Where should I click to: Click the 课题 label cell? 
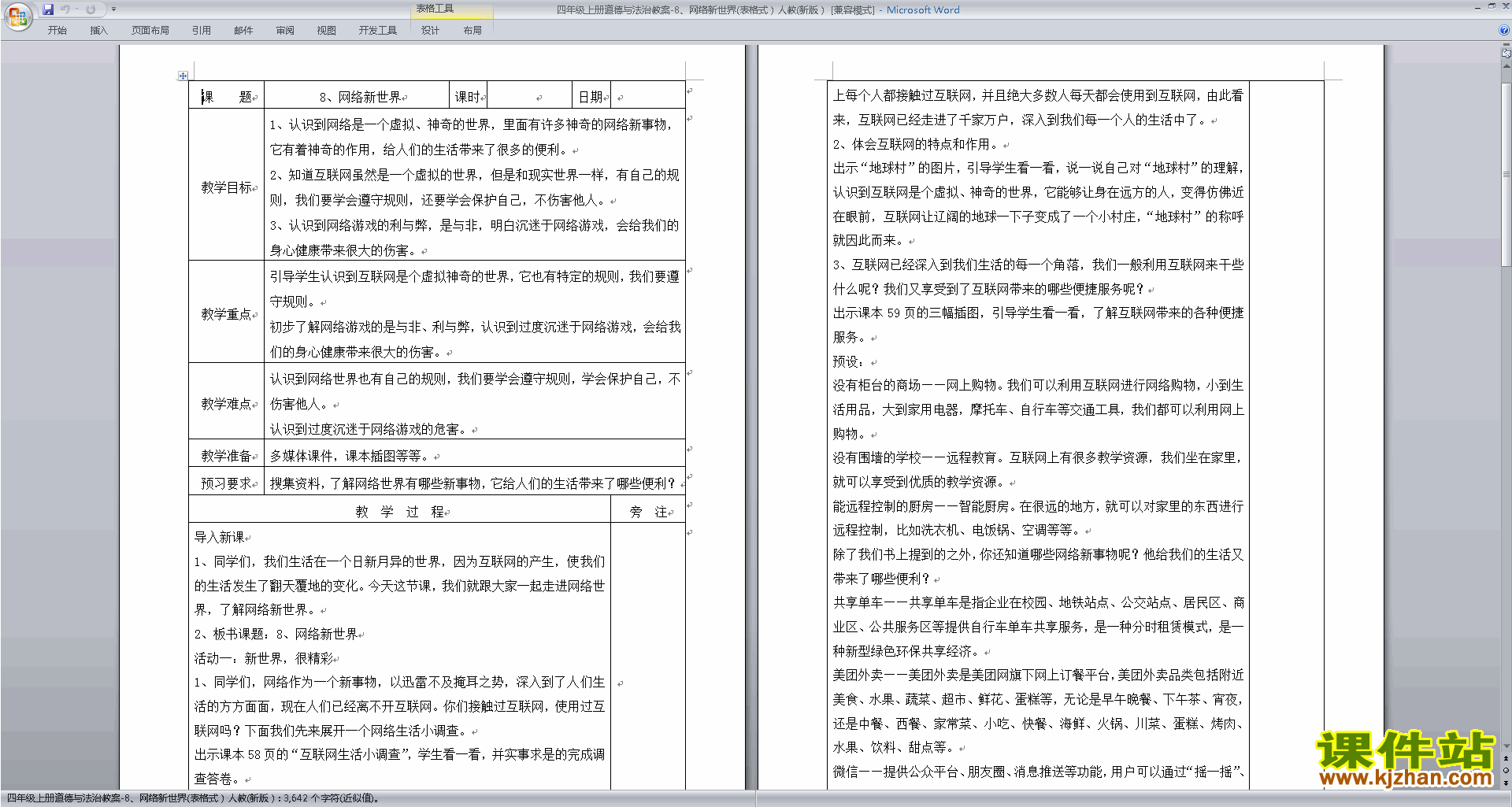(x=226, y=96)
